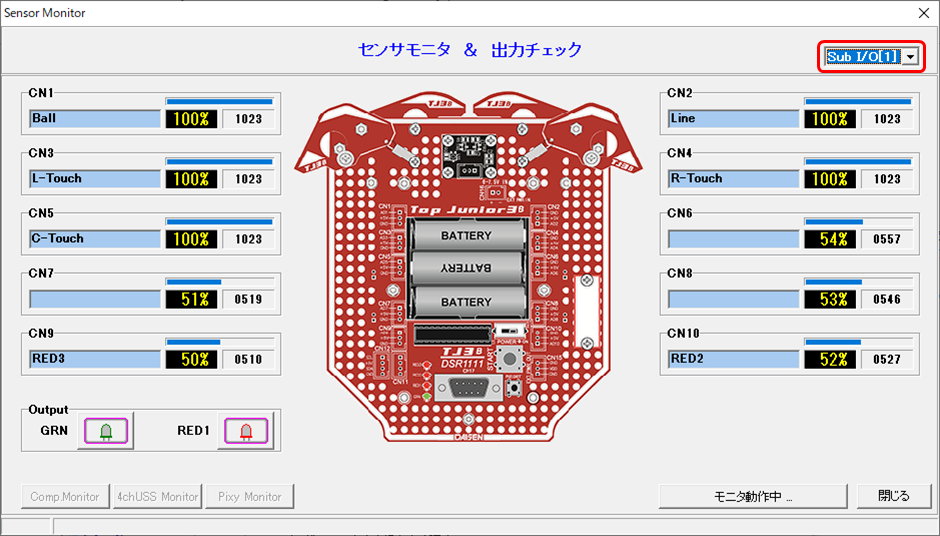Select the CN9 RED3 name field

pos(95,359)
